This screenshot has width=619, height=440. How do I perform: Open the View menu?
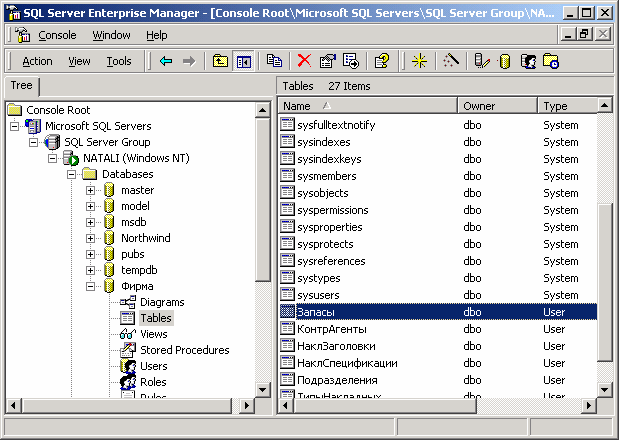click(79, 61)
